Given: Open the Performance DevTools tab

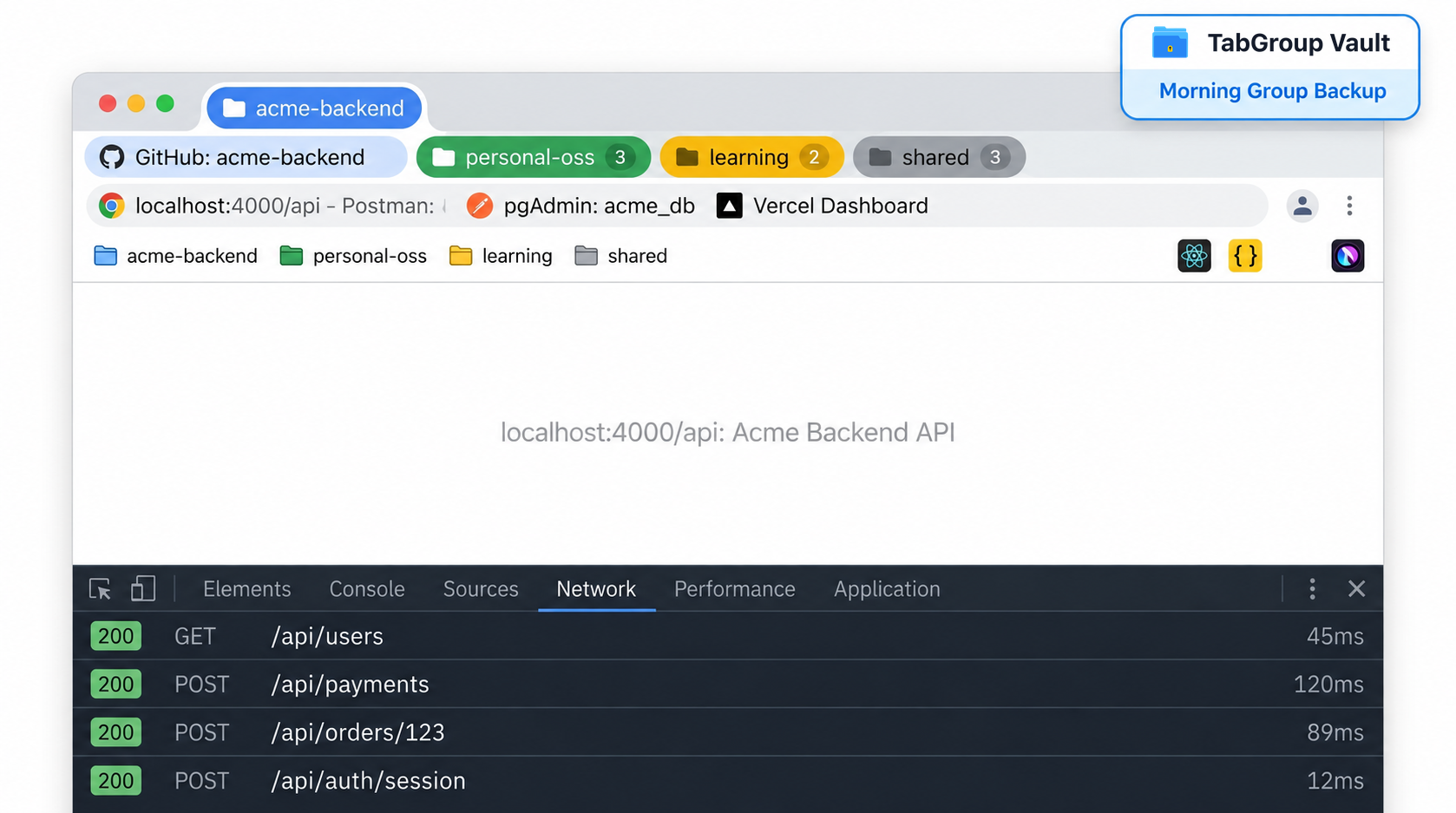Looking at the screenshot, I should (735, 589).
